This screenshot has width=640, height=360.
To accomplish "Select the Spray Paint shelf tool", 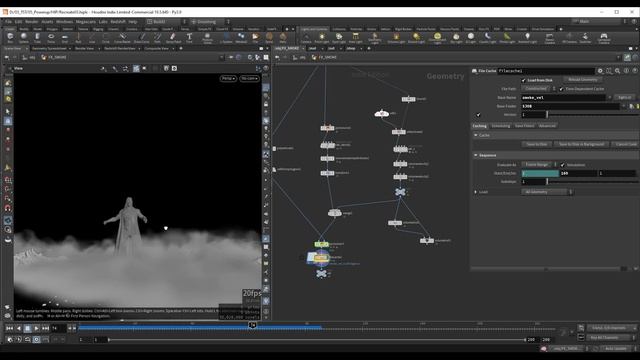I will click(x=173, y=38).
